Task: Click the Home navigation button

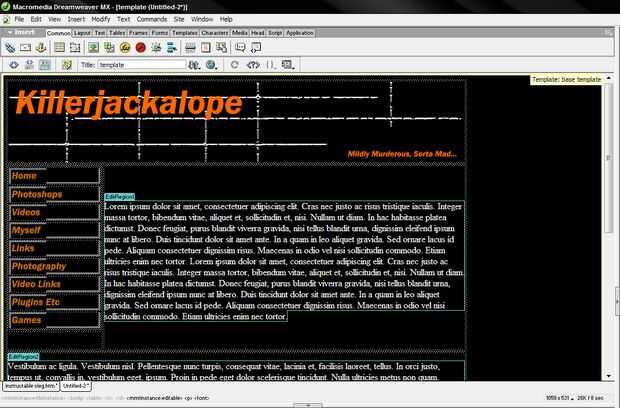Action: [55, 176]
